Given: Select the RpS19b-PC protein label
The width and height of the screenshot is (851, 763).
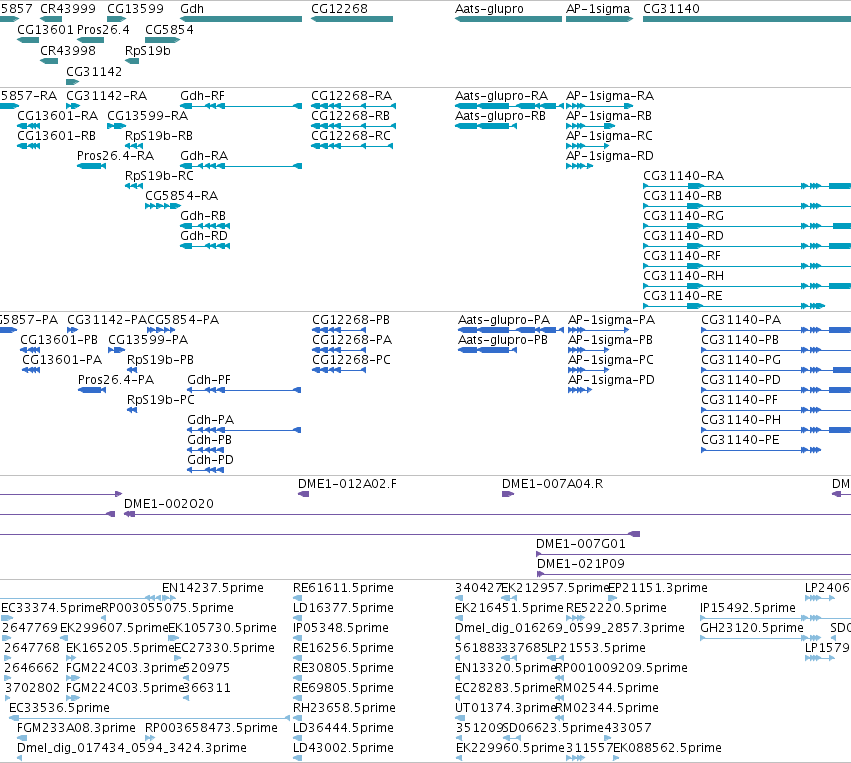Looking at the screenshot, I should click(161, 400).
